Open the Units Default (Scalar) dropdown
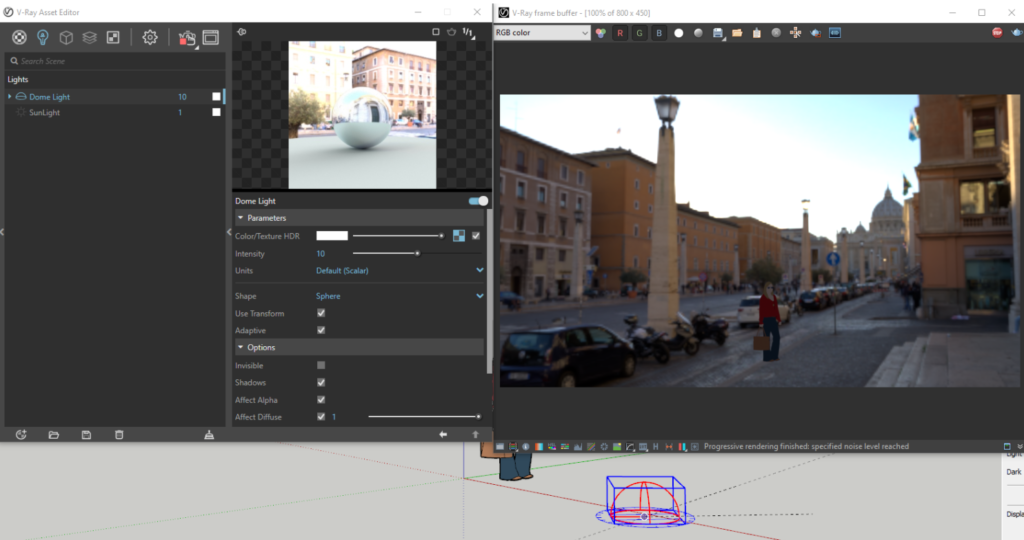This screenshot has width=1024, height=540. (400, 270)
